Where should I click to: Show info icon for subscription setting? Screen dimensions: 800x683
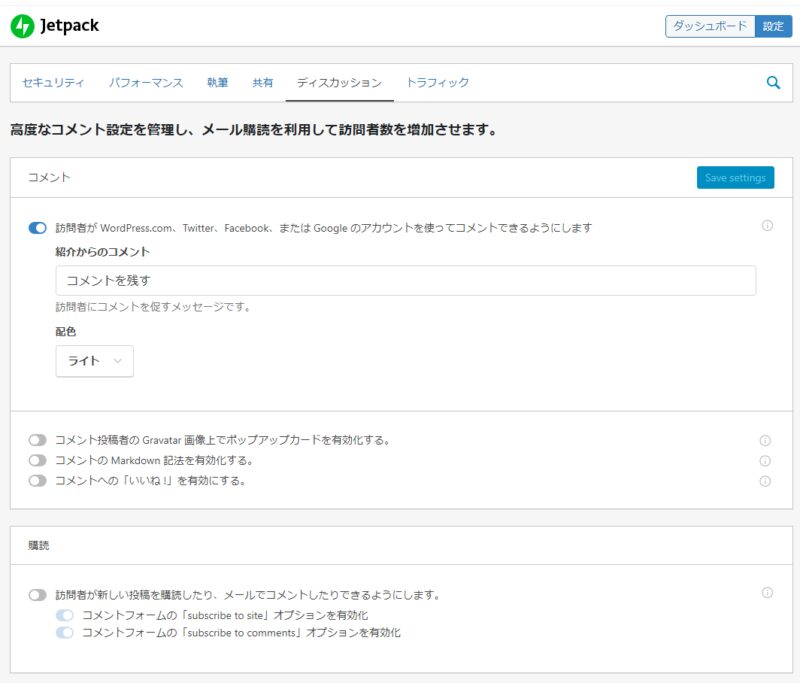coord(767,592)
